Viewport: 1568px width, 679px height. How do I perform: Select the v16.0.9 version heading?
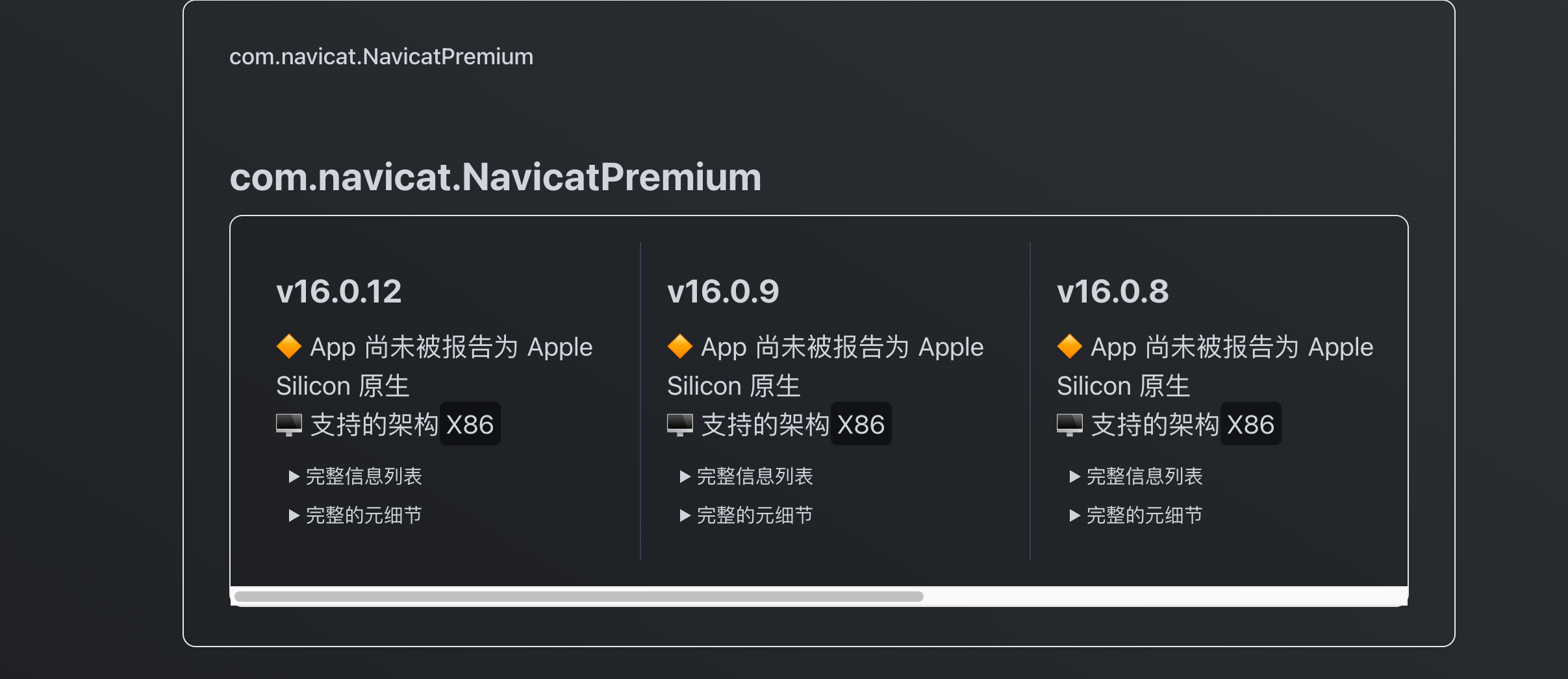tap(723, 291)
